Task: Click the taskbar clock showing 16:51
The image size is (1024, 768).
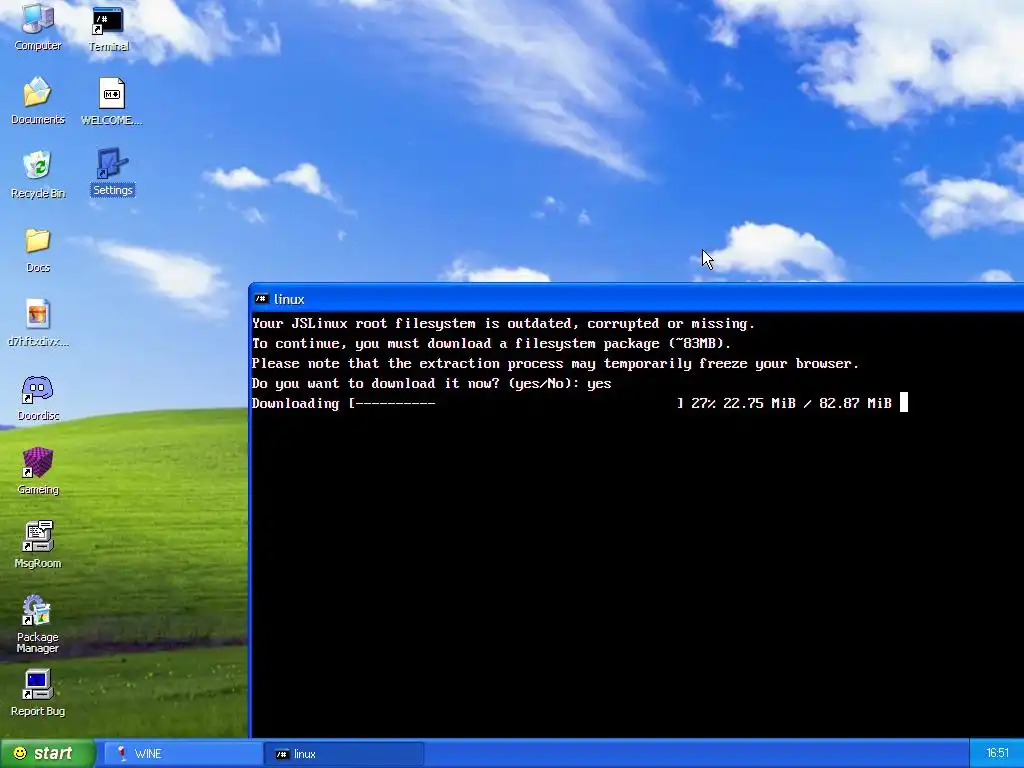Action: 997,753
